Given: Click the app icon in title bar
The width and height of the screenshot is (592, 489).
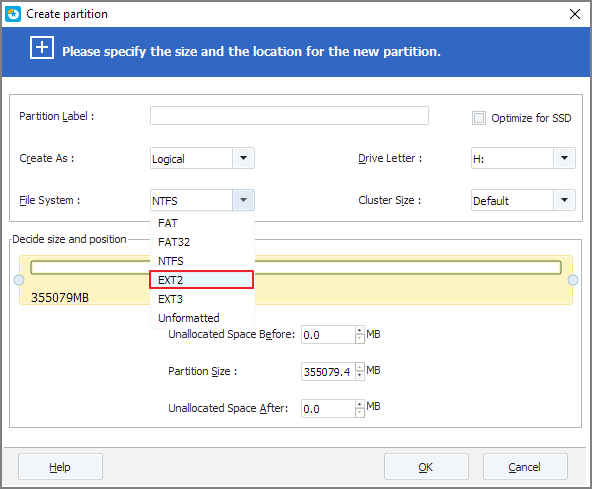Looking at the screenshot, I should pyautogui.click(x=13, y=14).
